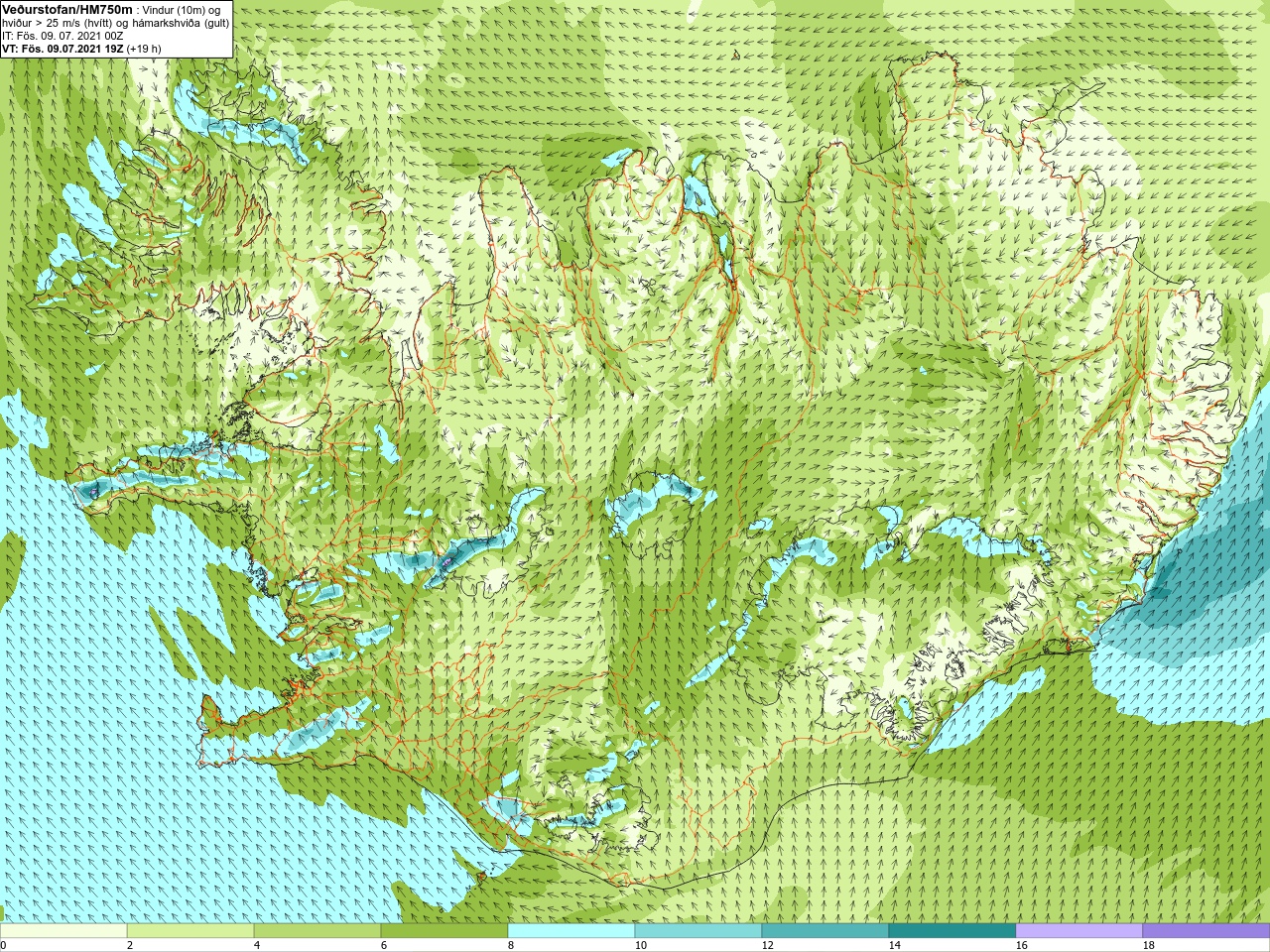Viewport: 1270px width, 952px height.
Task: Click the legend scale label '10'
Action: pyautogui.click(x=640, y=945)
